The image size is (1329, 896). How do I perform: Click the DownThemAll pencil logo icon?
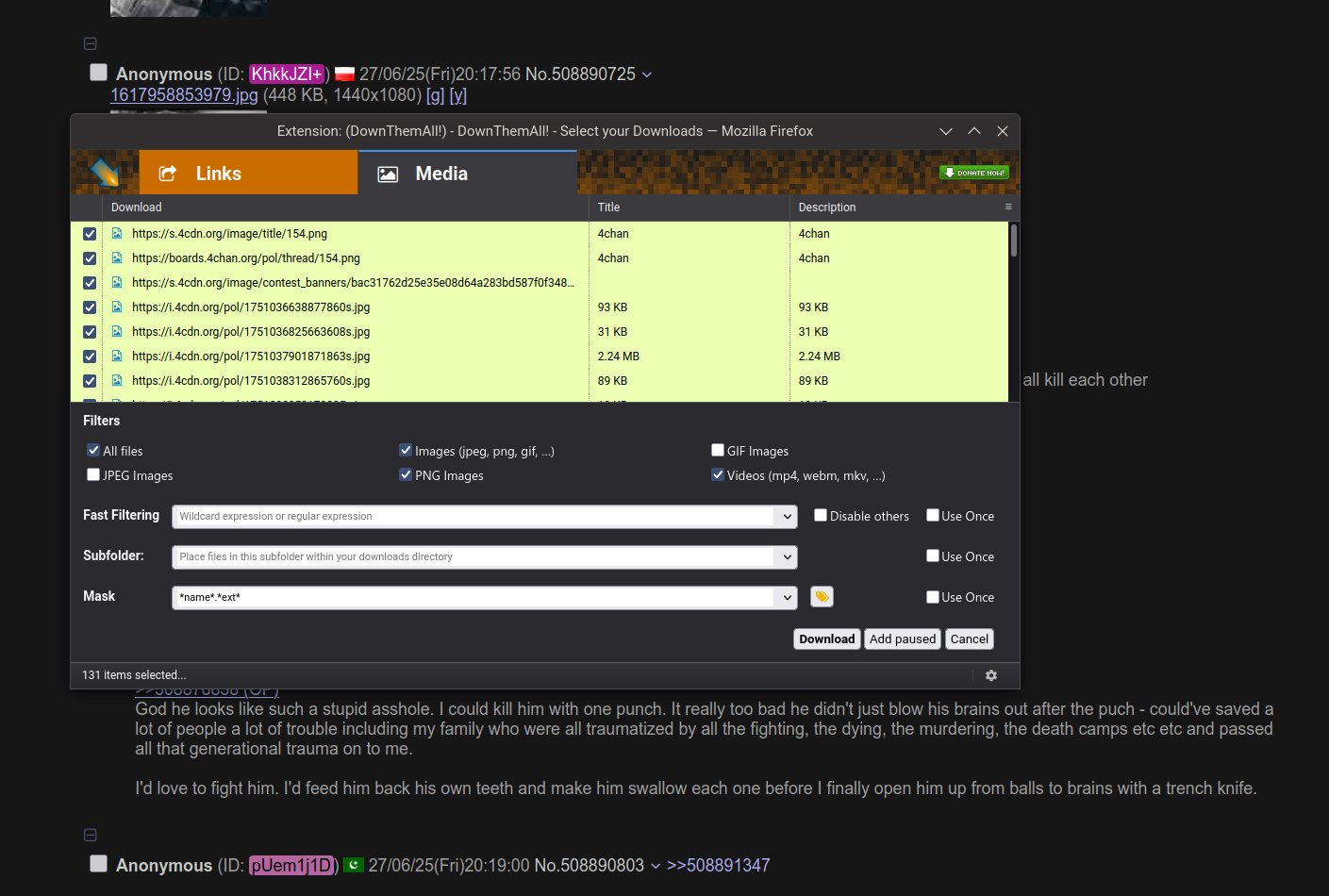104,173
